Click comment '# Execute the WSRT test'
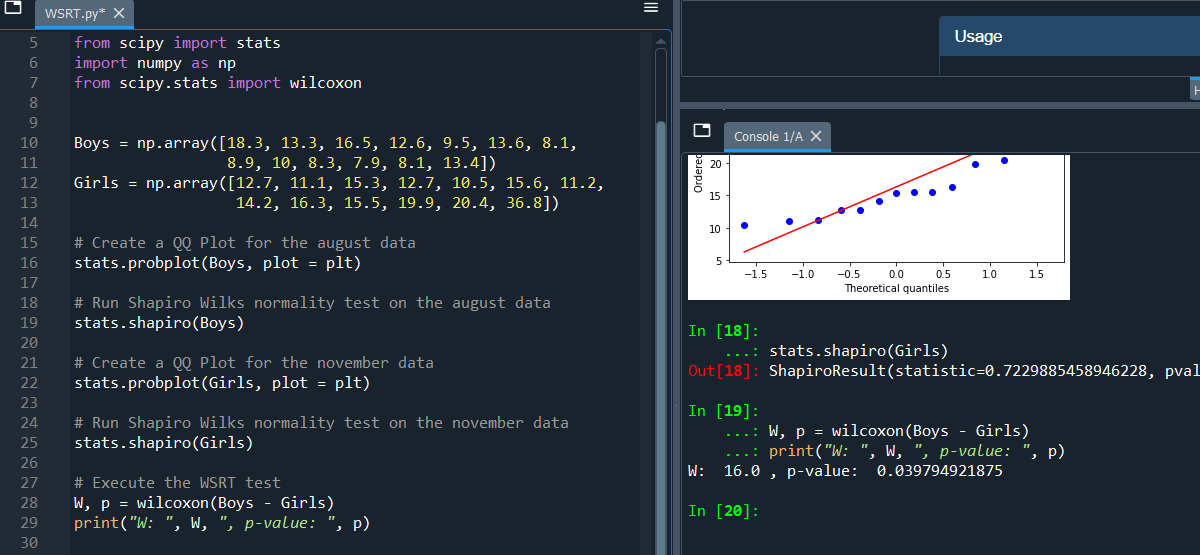Image resolution: width=1200 pixels, height=555 pixels. pyautogui.click(x=177, y=483)
